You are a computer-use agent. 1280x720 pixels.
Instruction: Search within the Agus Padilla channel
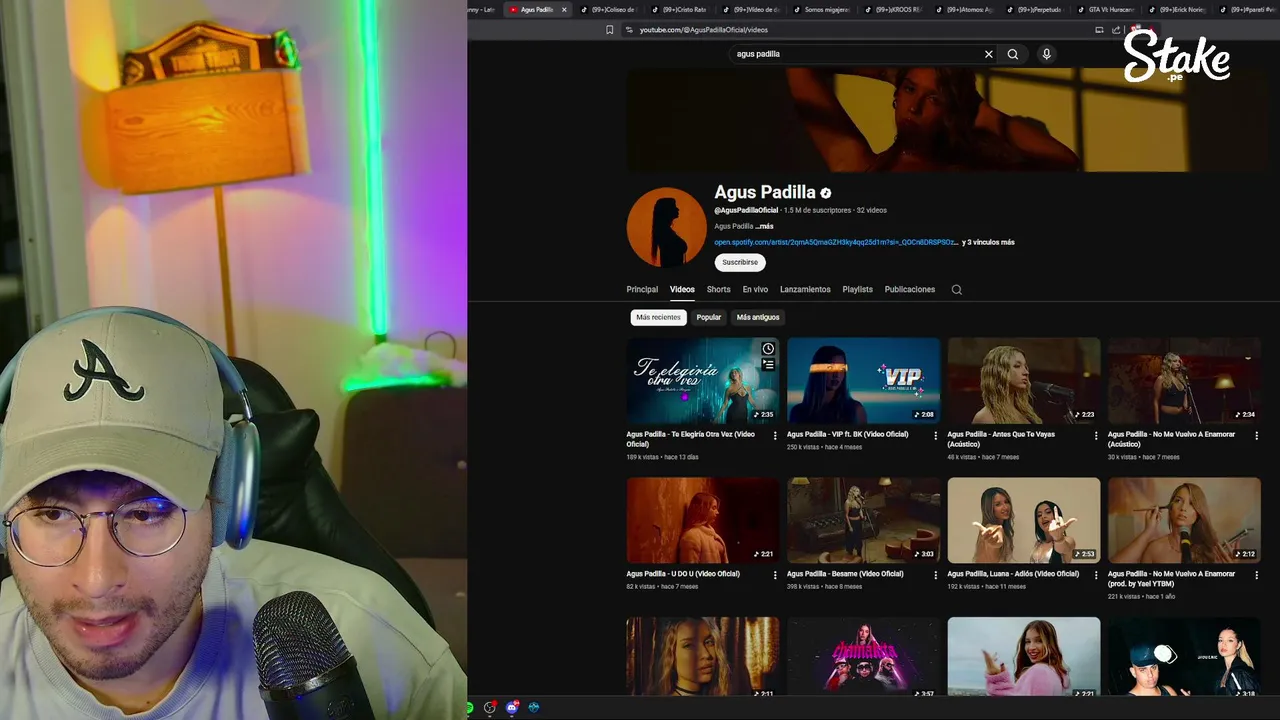point(957,290)
